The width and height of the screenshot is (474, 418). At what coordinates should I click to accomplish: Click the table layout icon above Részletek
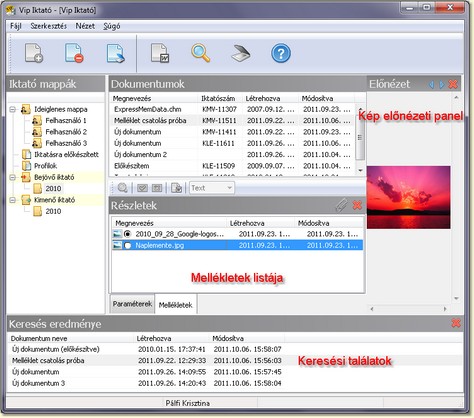pos(157,188)
